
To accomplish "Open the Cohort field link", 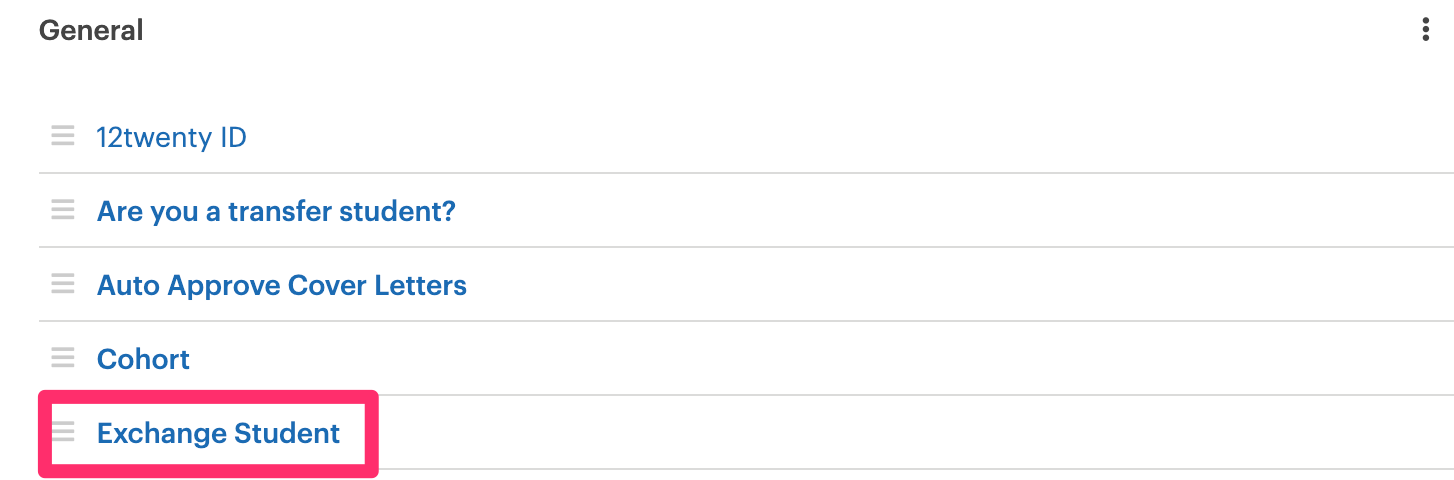I will tap(143, 359).
